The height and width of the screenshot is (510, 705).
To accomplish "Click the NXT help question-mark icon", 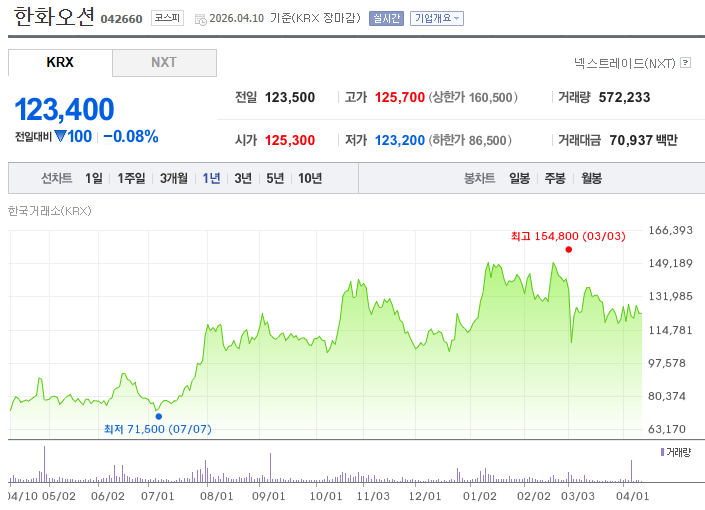I will (x=685, y=63).
